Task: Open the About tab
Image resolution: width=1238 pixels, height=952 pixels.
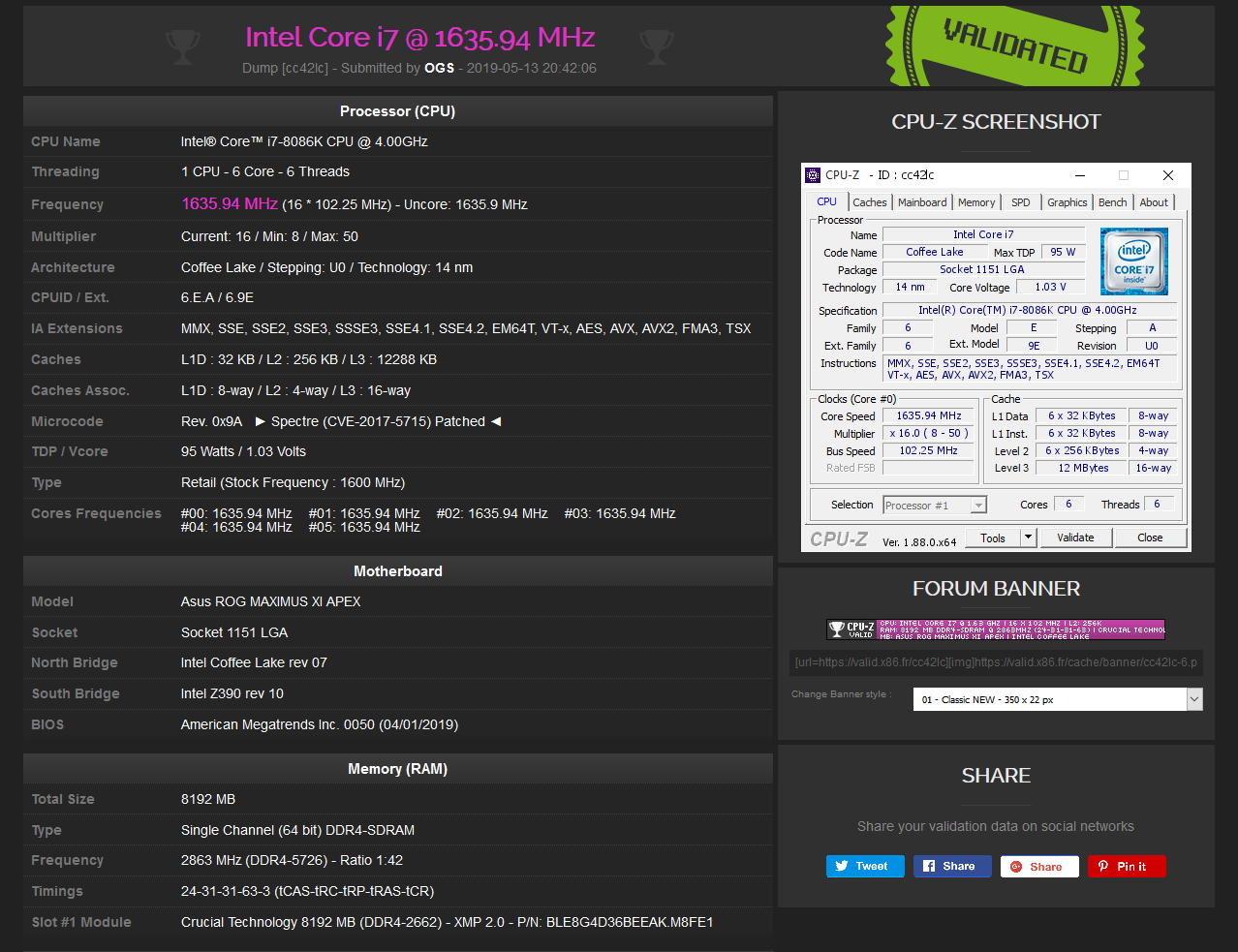Action: (x=1154, y=202)
